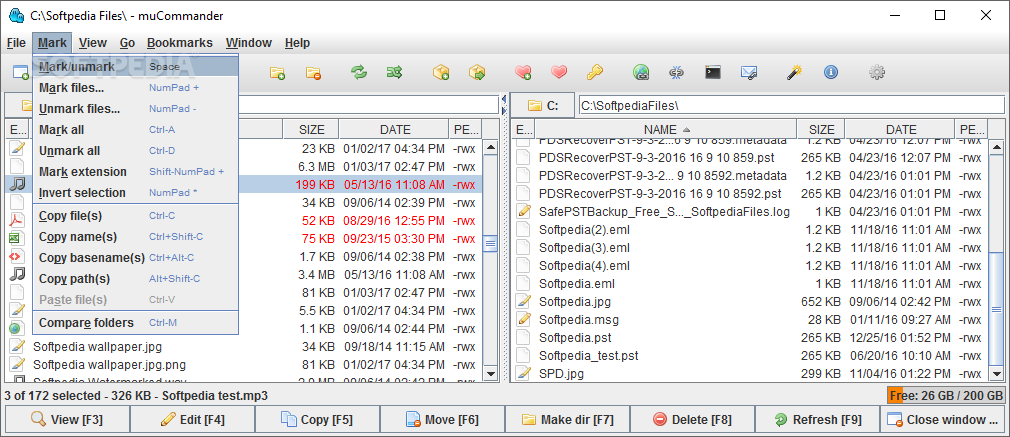This screenshot has height=437, width=1010.
Task: Click the Unmark group toolbar icon
Action: click(x=314, y=73)
